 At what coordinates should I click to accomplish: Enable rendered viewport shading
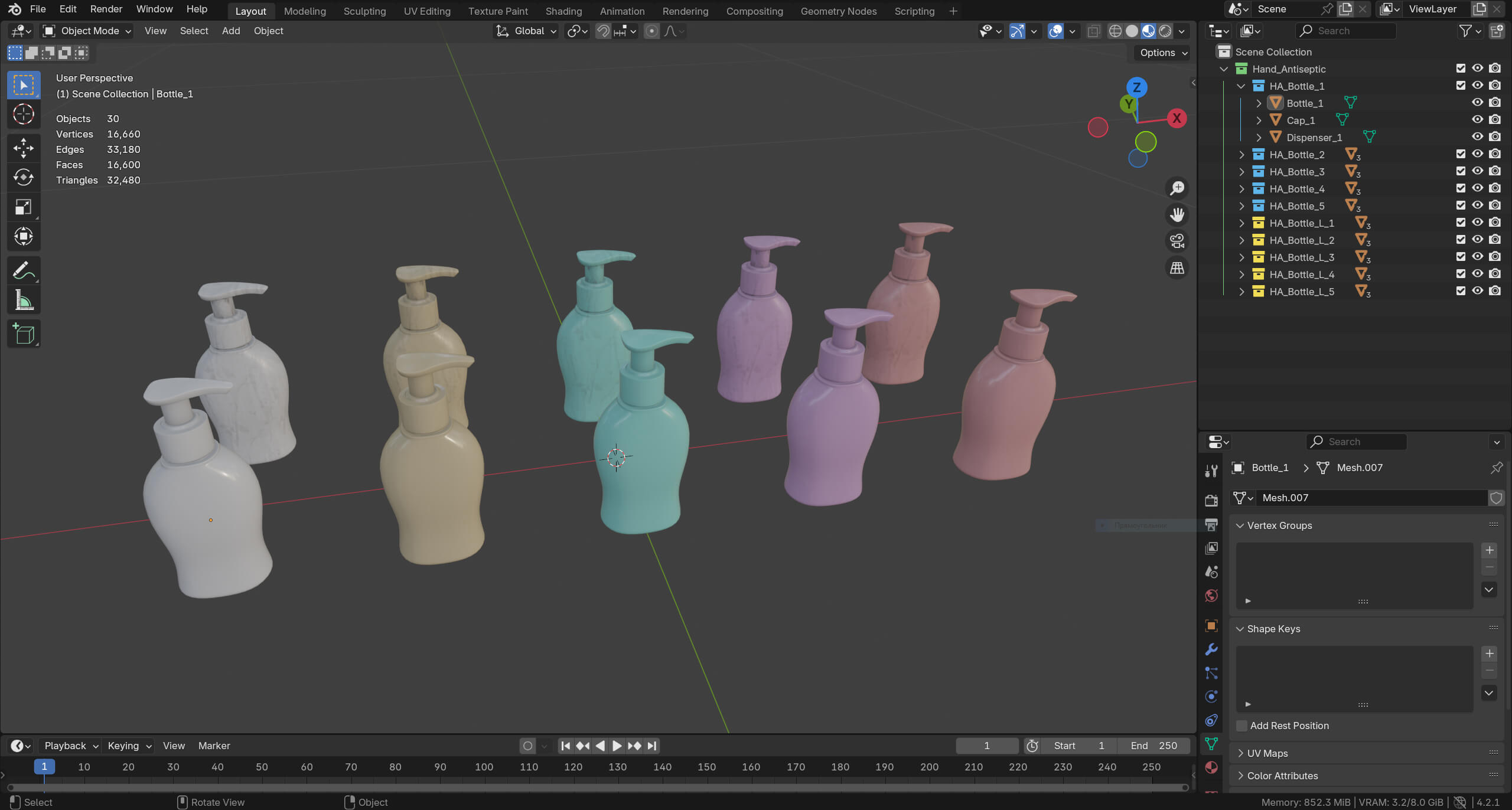point(1165,31)
